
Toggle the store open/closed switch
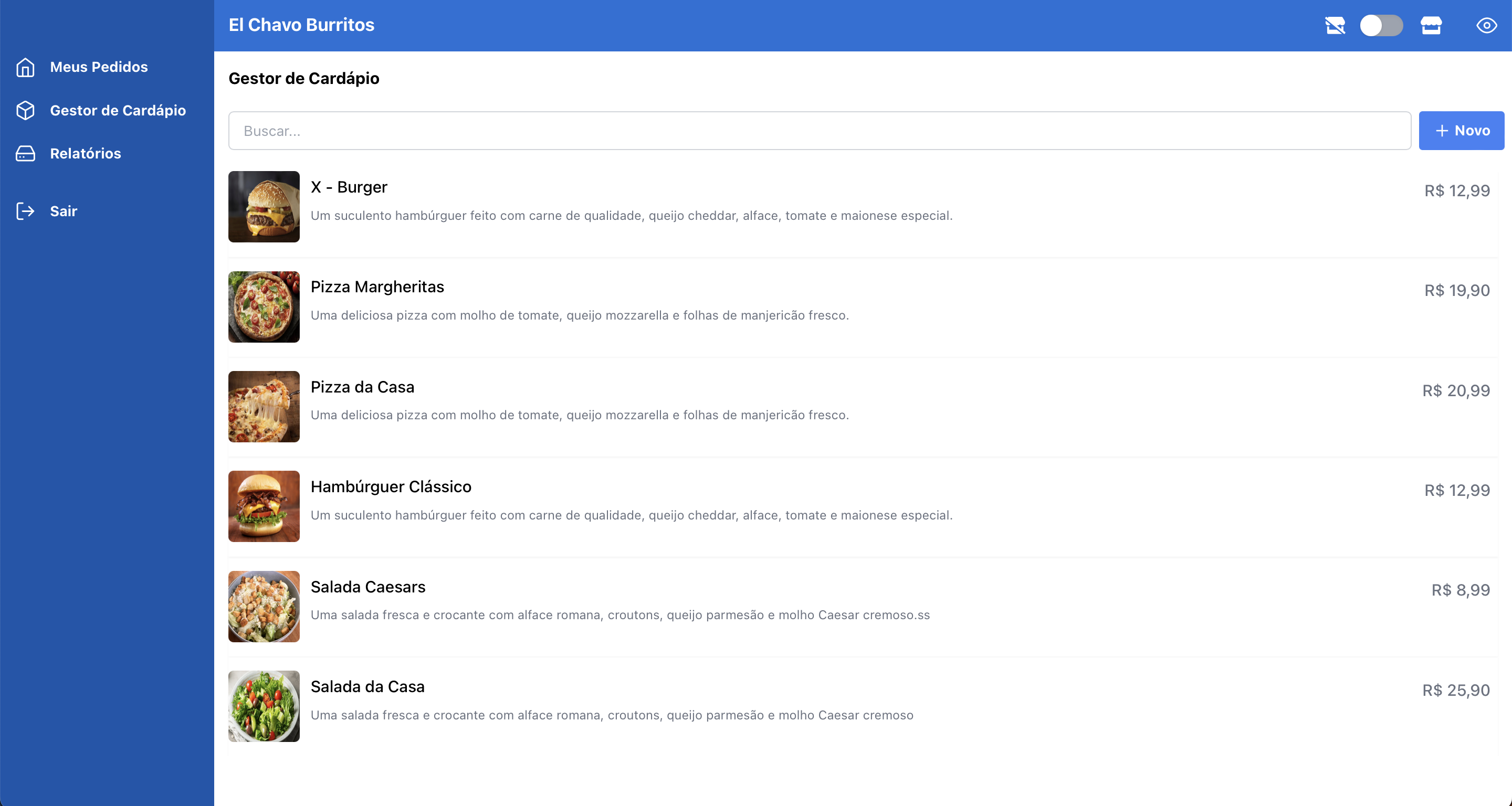[1381, 25]
